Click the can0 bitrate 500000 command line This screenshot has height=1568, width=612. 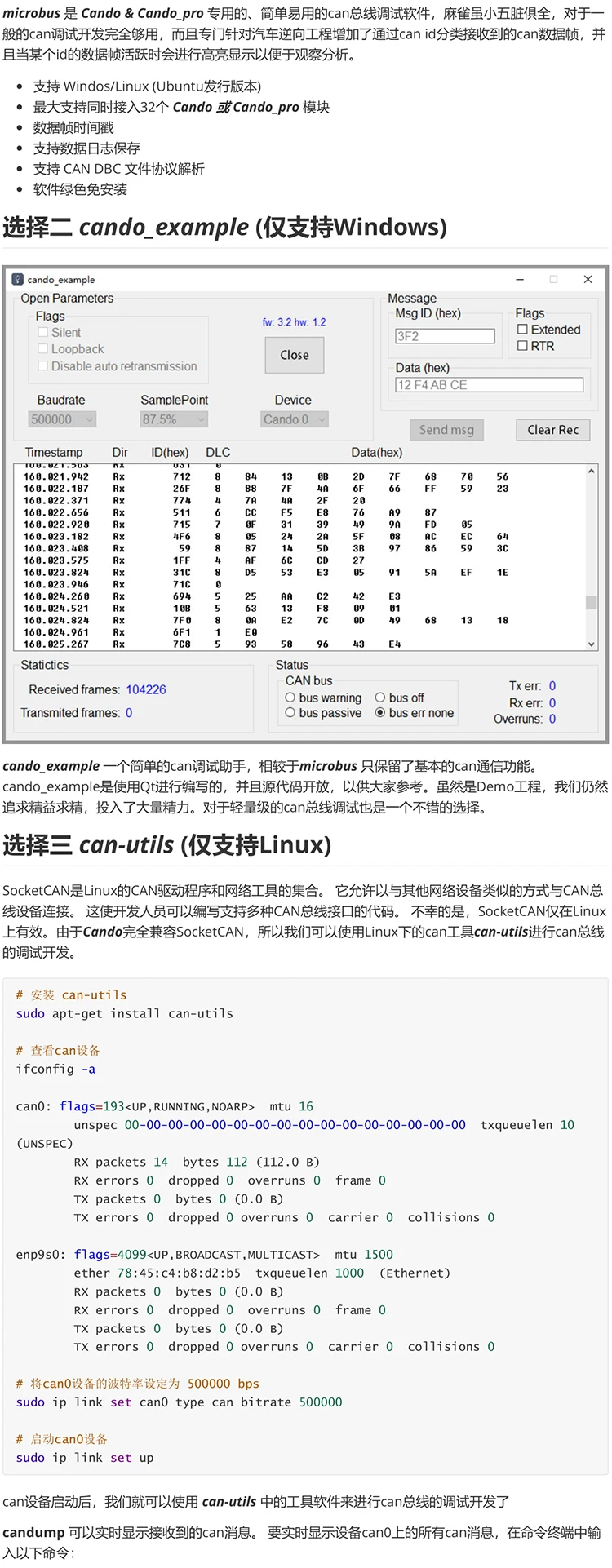coord(180,1402)
